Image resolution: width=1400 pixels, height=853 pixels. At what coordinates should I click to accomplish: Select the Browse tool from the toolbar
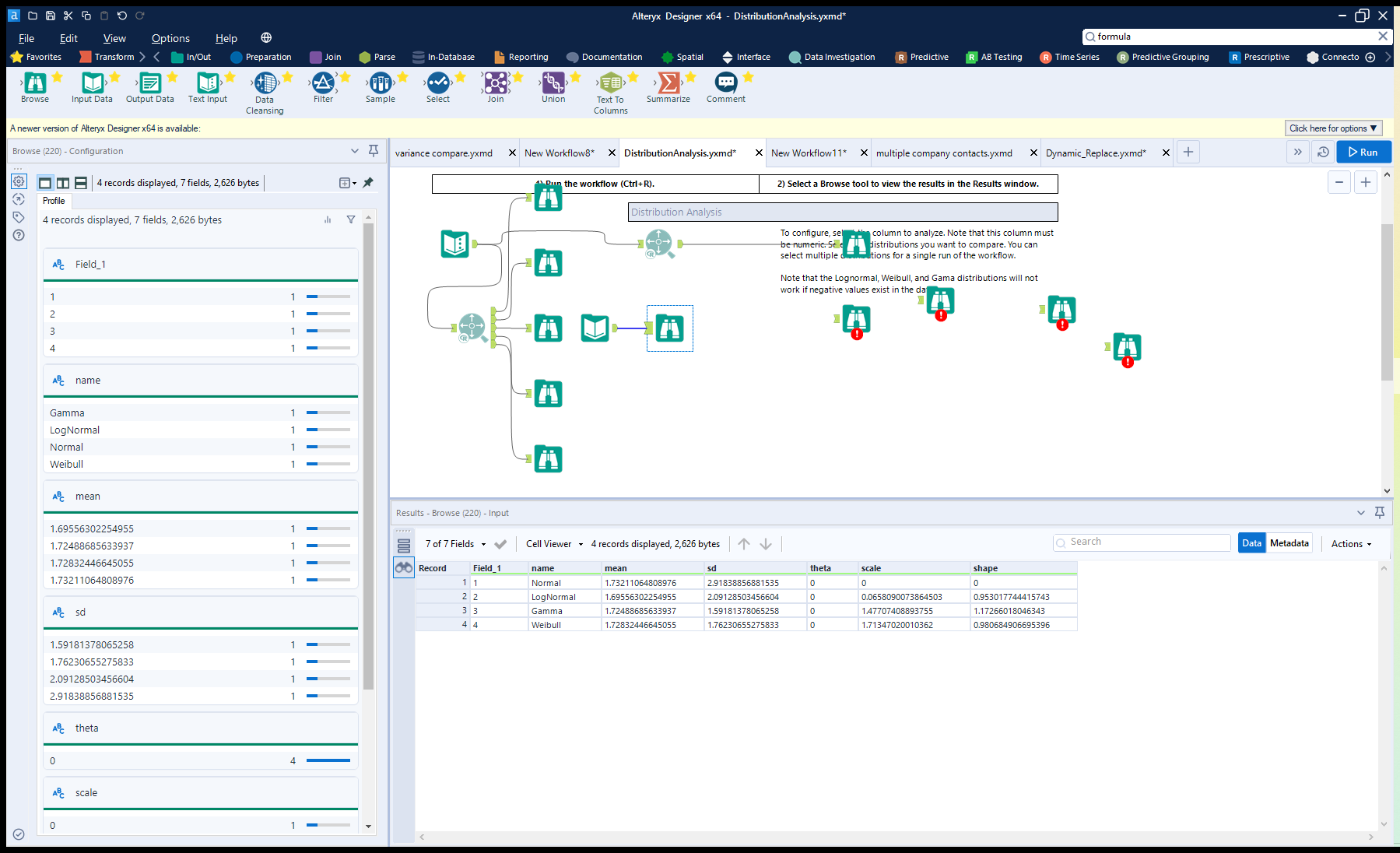tap(34, 87)
